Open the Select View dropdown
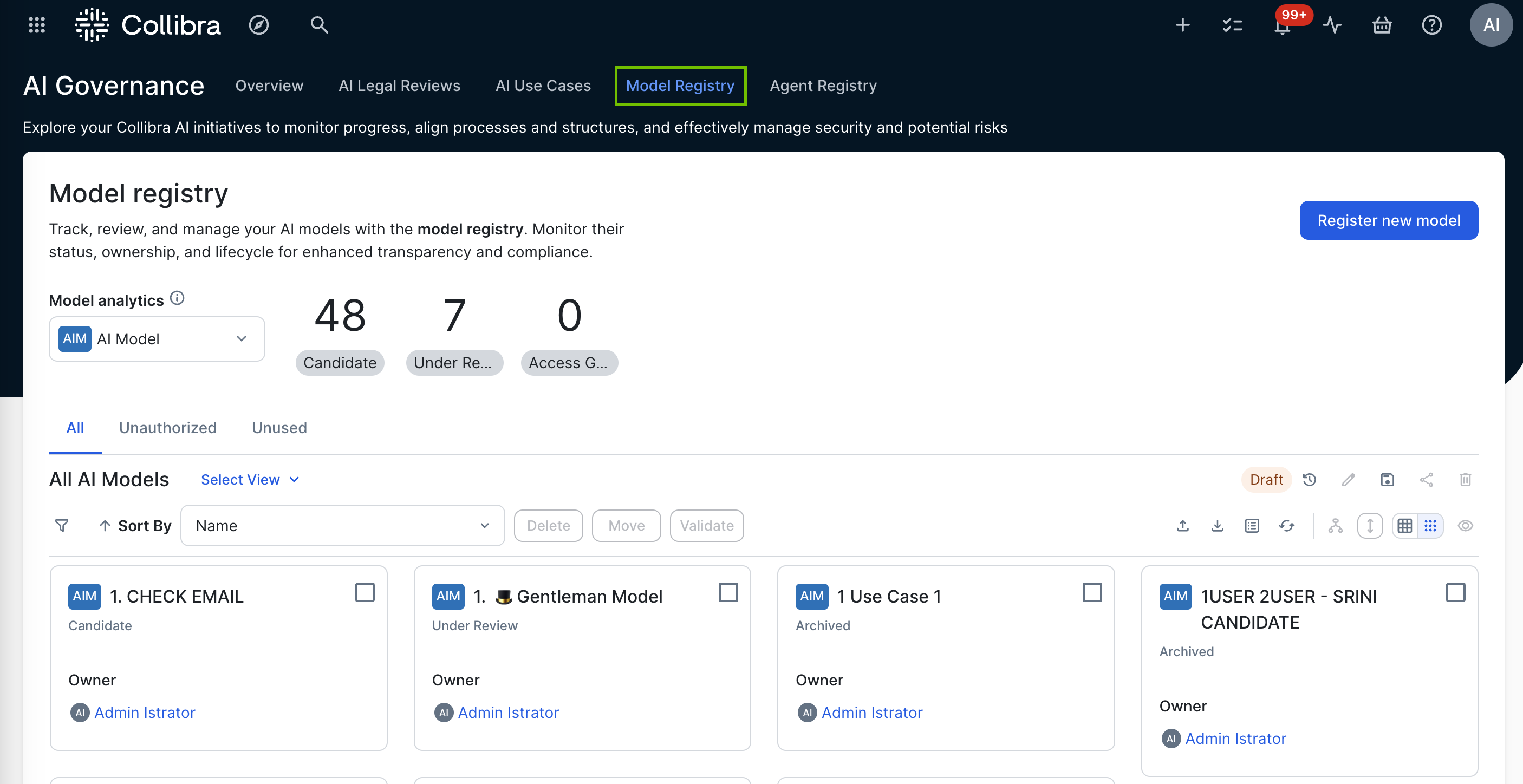 point(250,480)
